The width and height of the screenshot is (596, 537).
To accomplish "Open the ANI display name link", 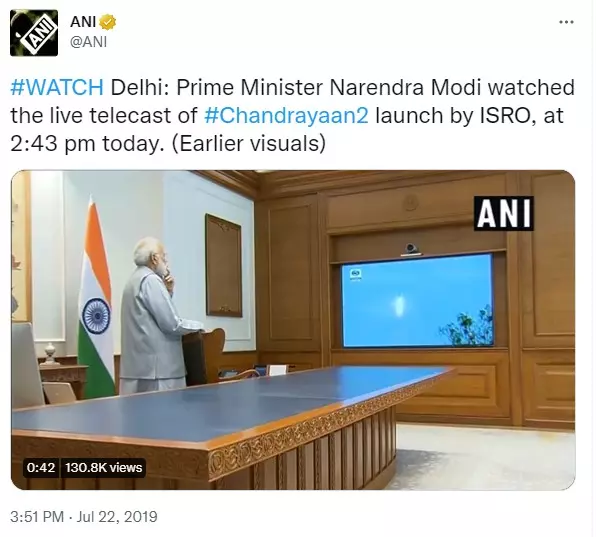I will coord(83,22).
